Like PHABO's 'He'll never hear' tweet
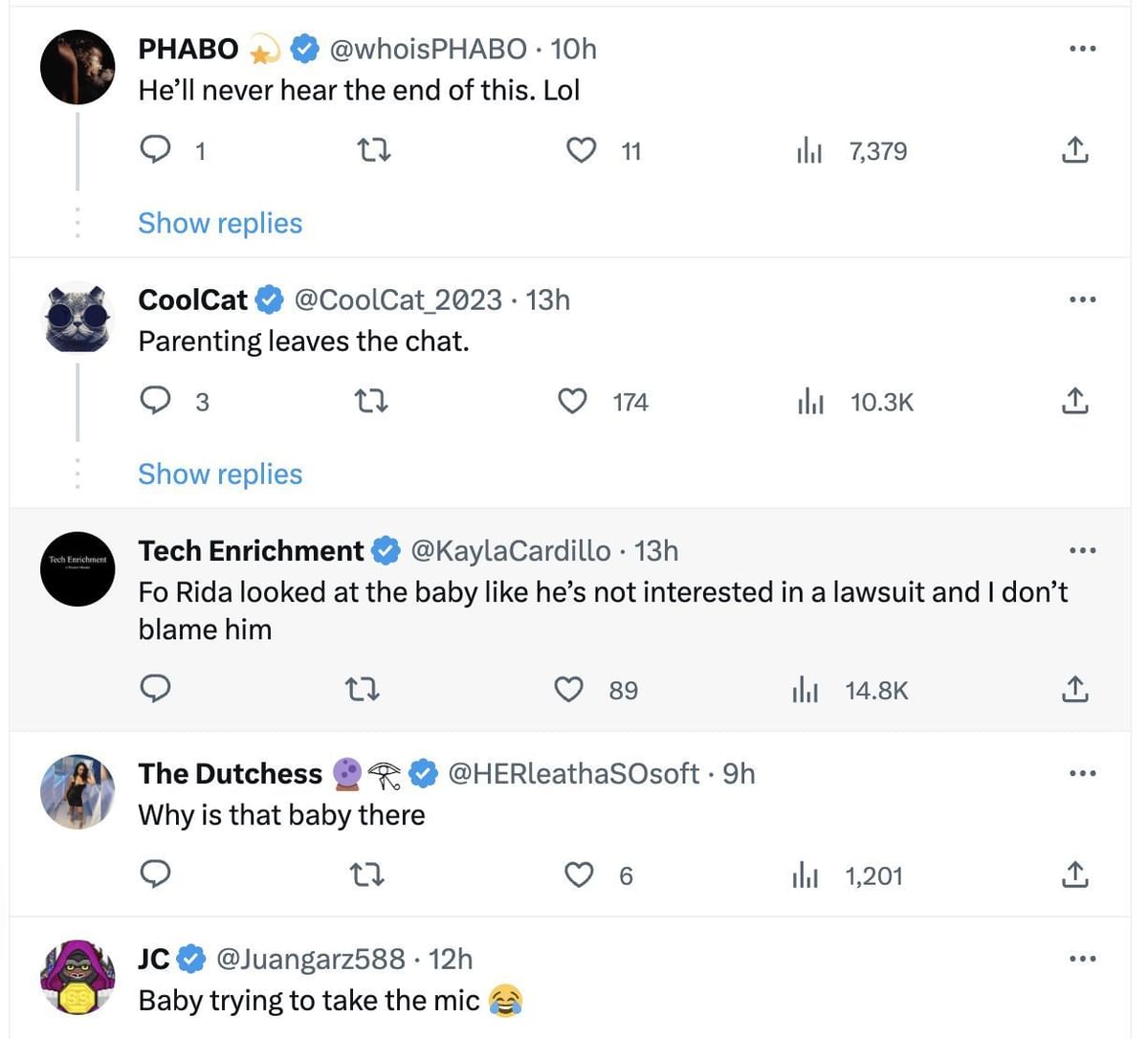The image size is (1148, 1039). pyautogui.click(x=582, y=150)
